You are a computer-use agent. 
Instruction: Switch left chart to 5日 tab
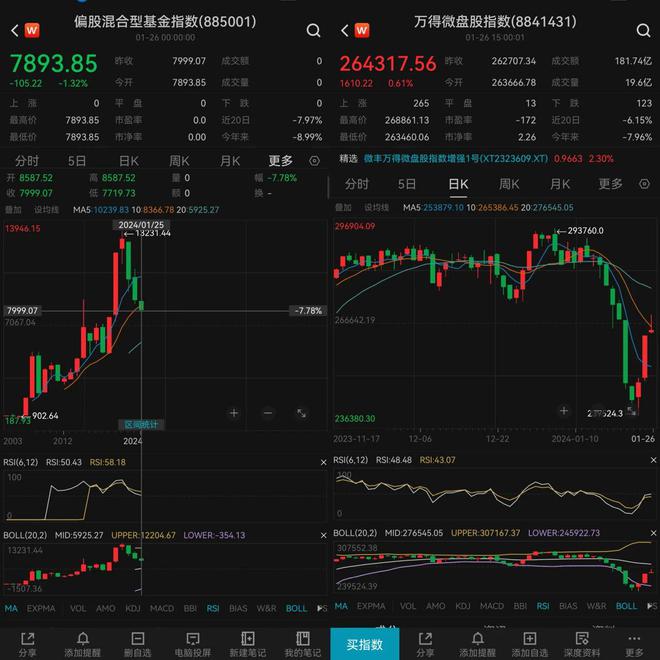77,161
